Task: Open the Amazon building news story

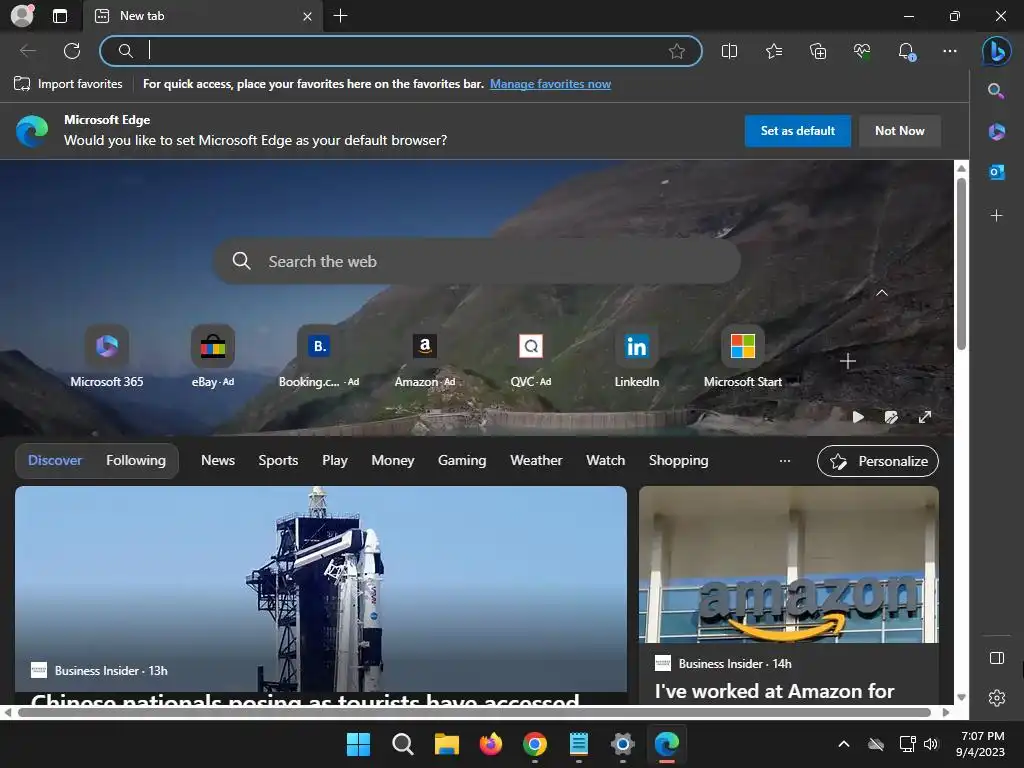Action: pos(788,594)
